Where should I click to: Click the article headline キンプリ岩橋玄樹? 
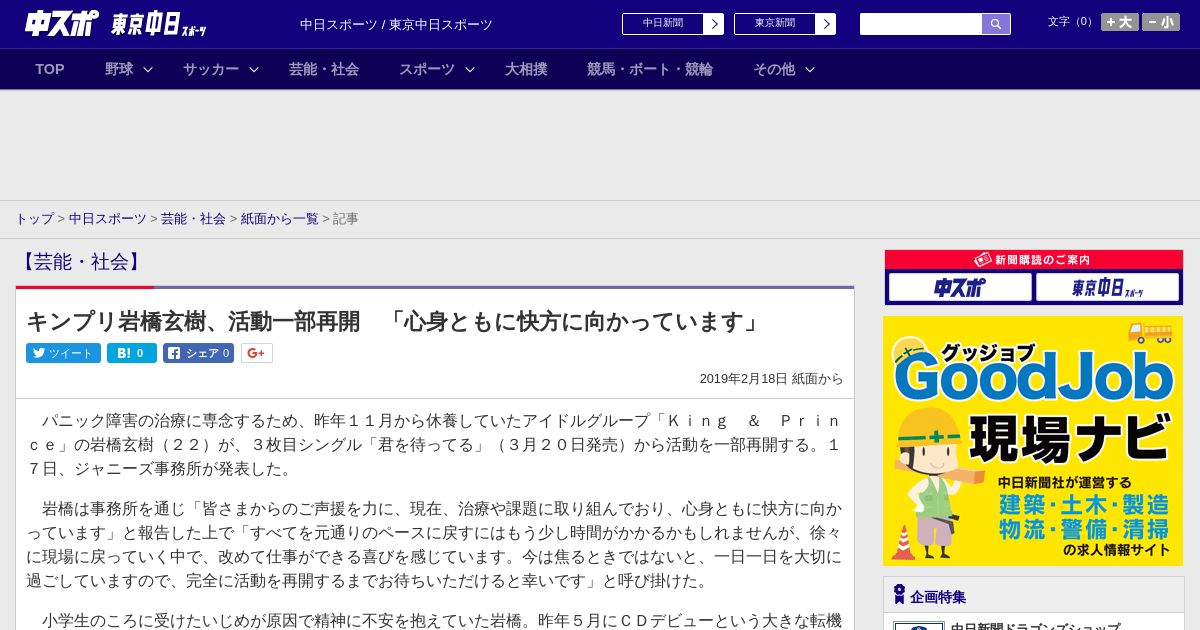click(x=394, y=321)
